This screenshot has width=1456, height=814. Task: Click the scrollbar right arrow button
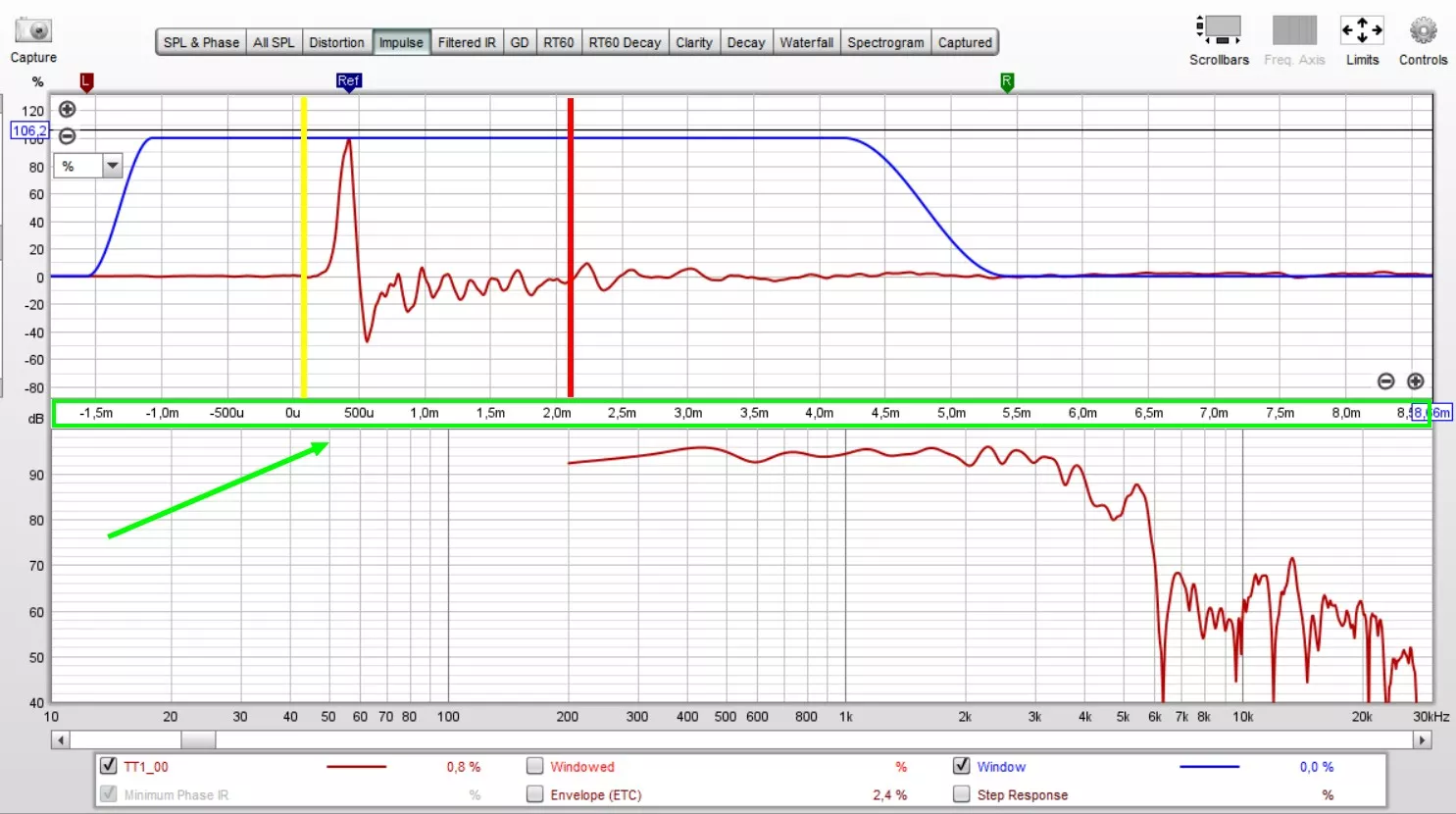point(1422,740)
